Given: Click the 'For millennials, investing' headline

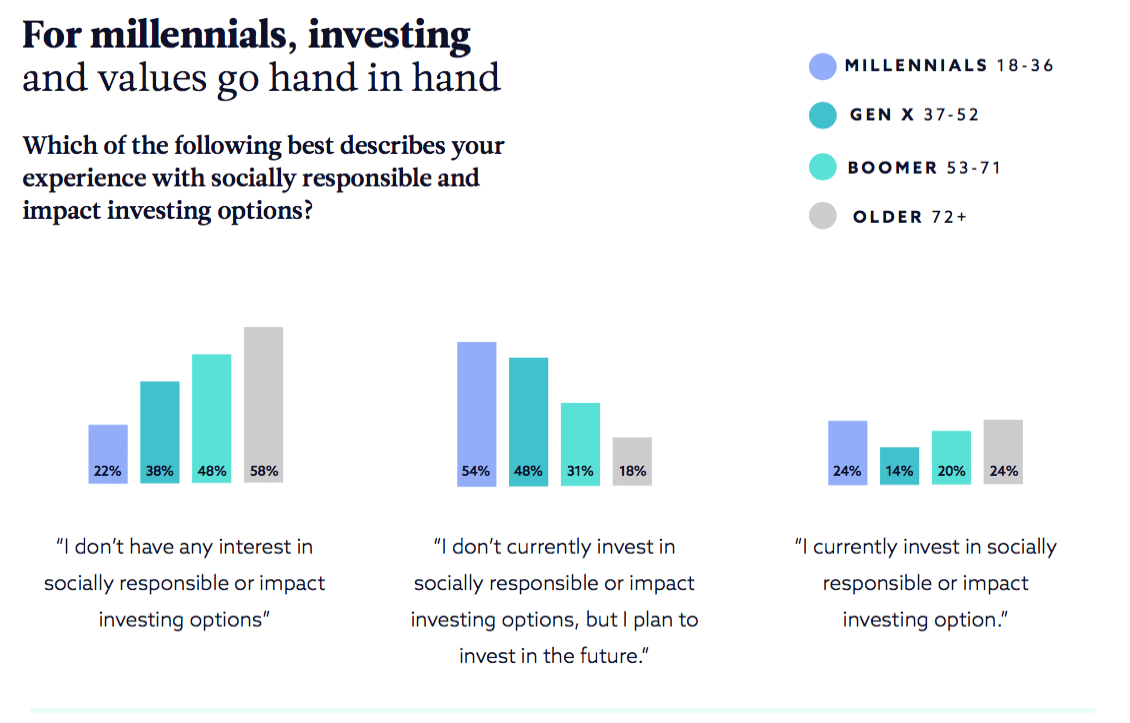Looking at the screenshot, I should [247, 36].
